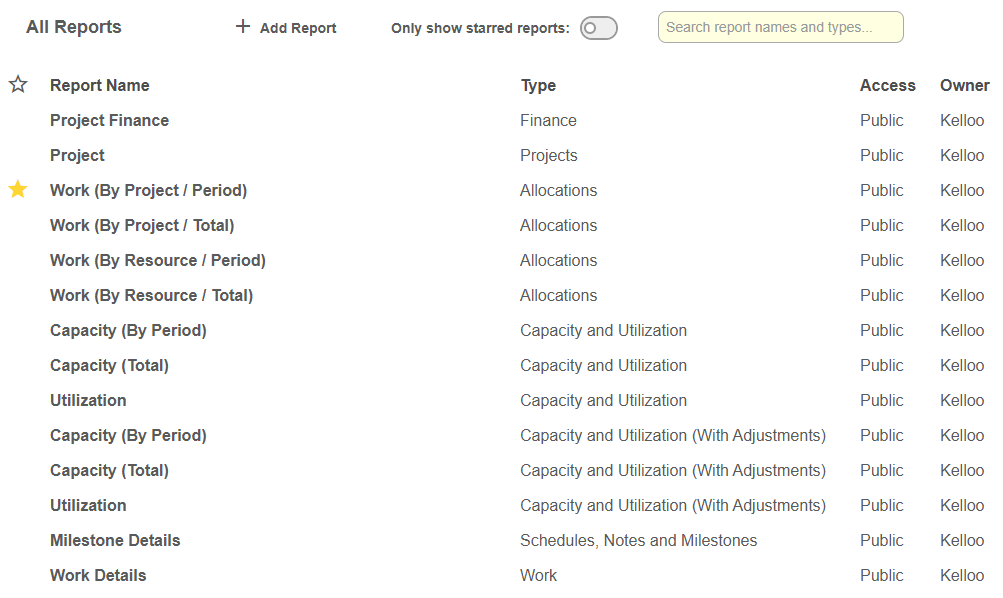This screenshot has width=1003, height=598.
Task: Open the Work Details report
Action: [x=98, y=576]
